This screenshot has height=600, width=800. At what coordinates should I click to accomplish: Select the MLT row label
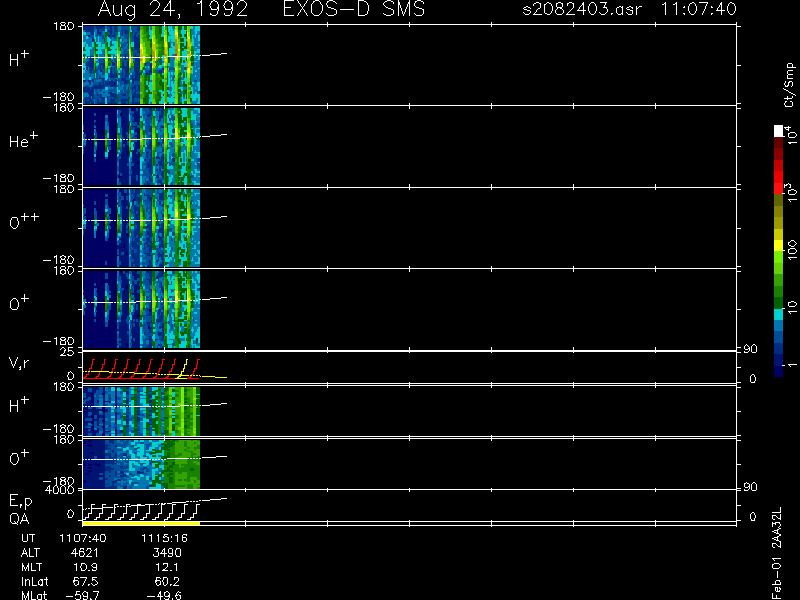31,567
